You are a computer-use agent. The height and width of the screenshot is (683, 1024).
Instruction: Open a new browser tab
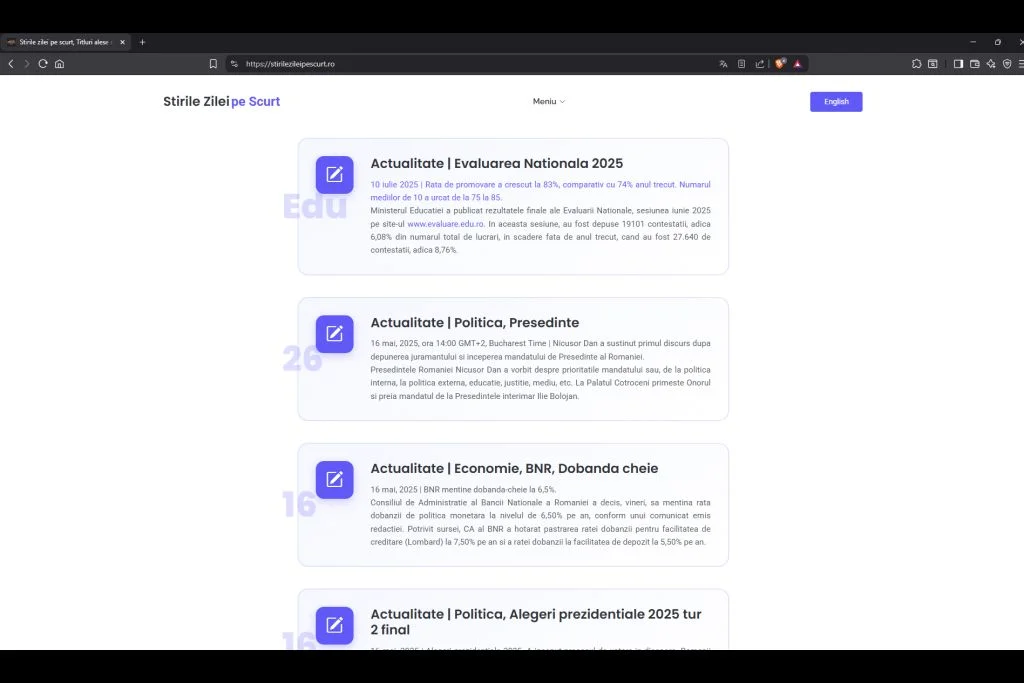pos(142,42)
